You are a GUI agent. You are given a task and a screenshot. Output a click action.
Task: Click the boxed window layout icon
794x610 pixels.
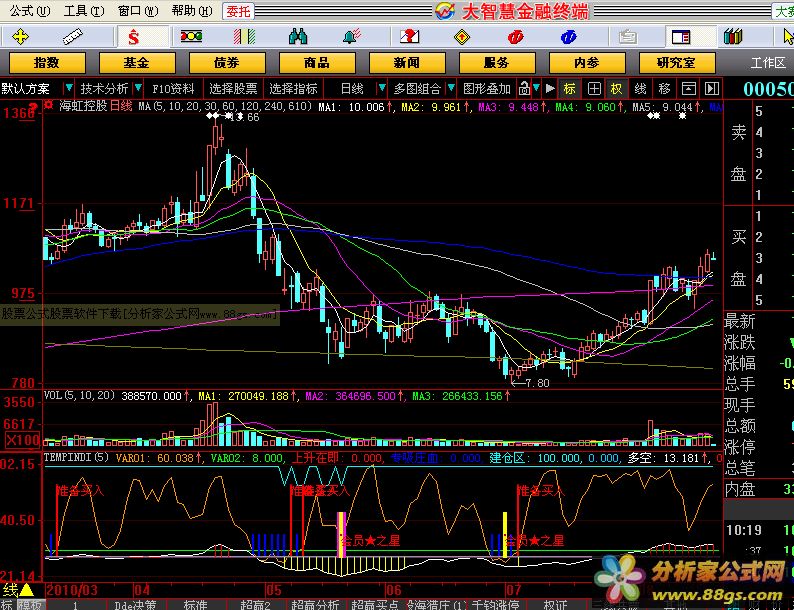pyautogui.click(x=688, y=89)
